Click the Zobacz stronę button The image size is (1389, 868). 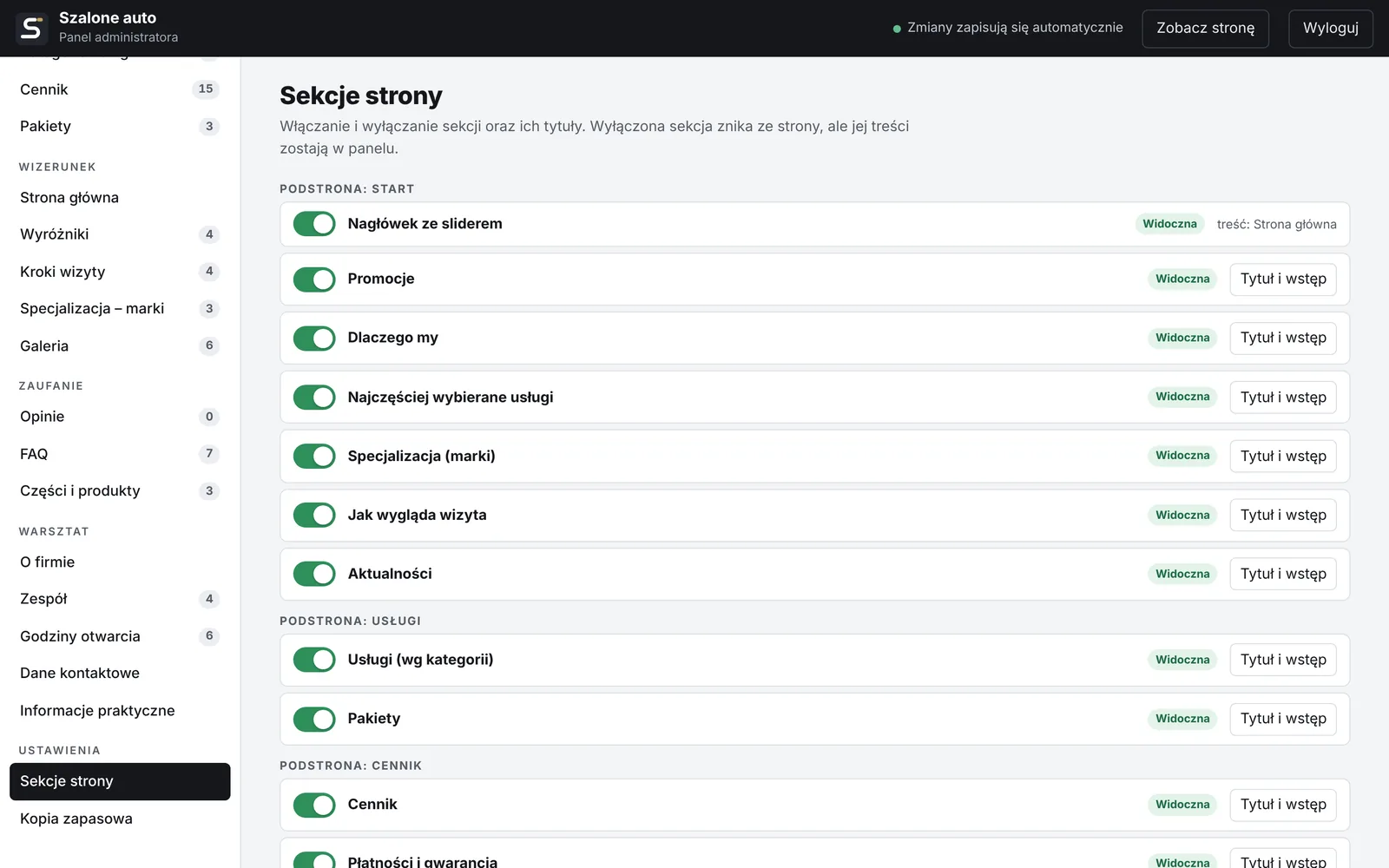tap(1205, 29)
